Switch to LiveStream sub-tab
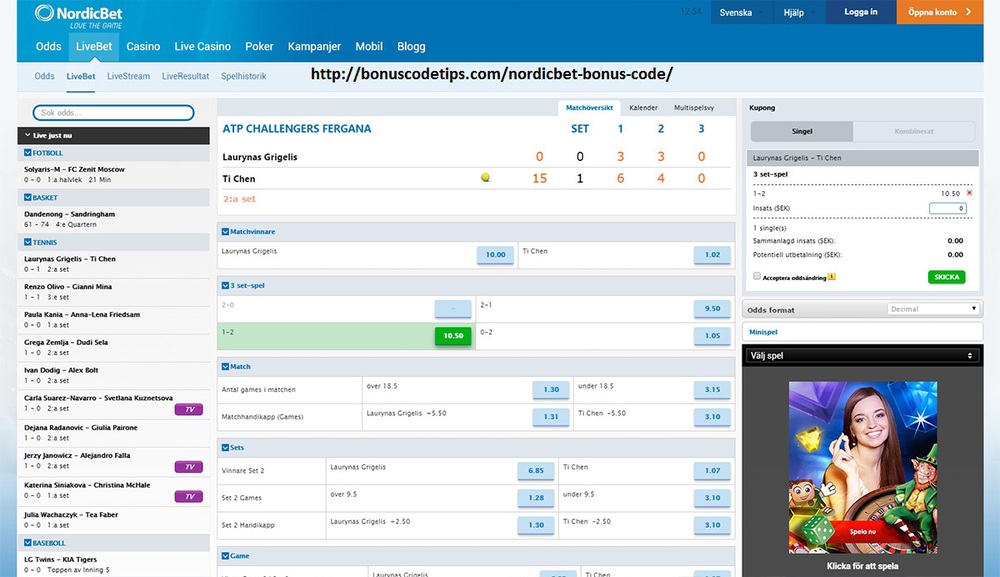Screen dimensions: 1000x577 128,76
